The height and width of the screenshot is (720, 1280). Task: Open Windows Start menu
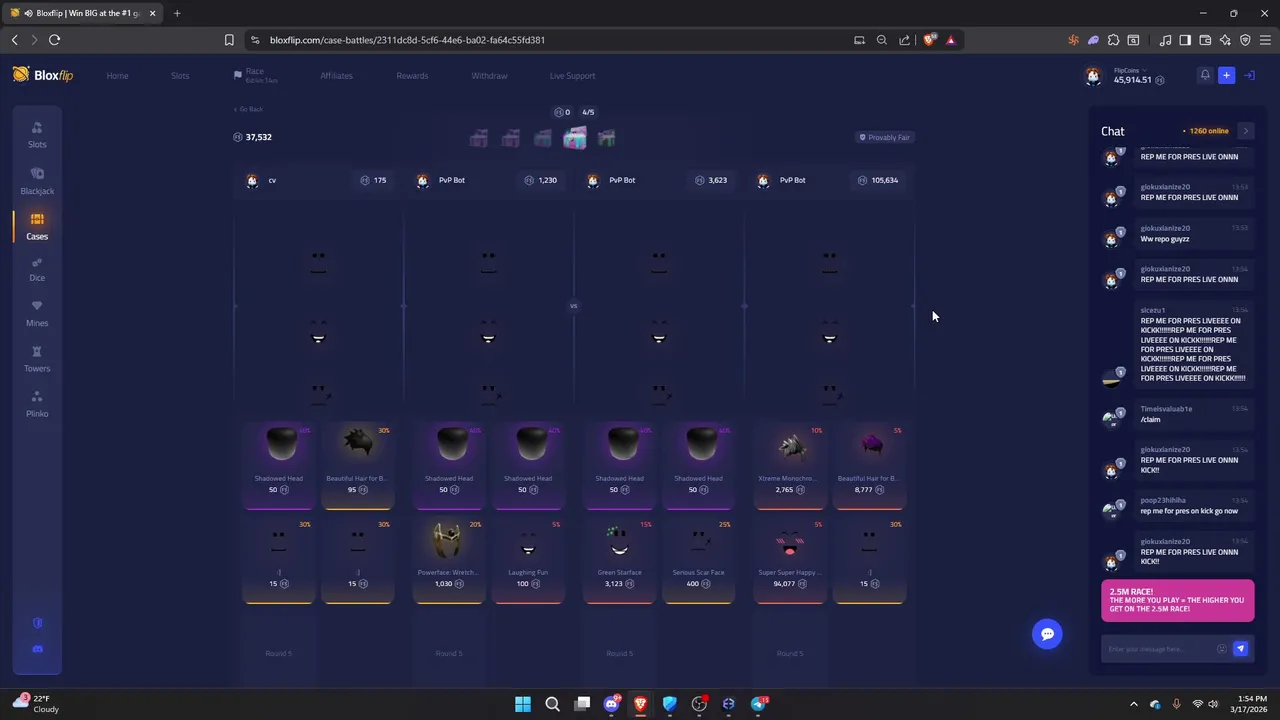tap(523, 704)
